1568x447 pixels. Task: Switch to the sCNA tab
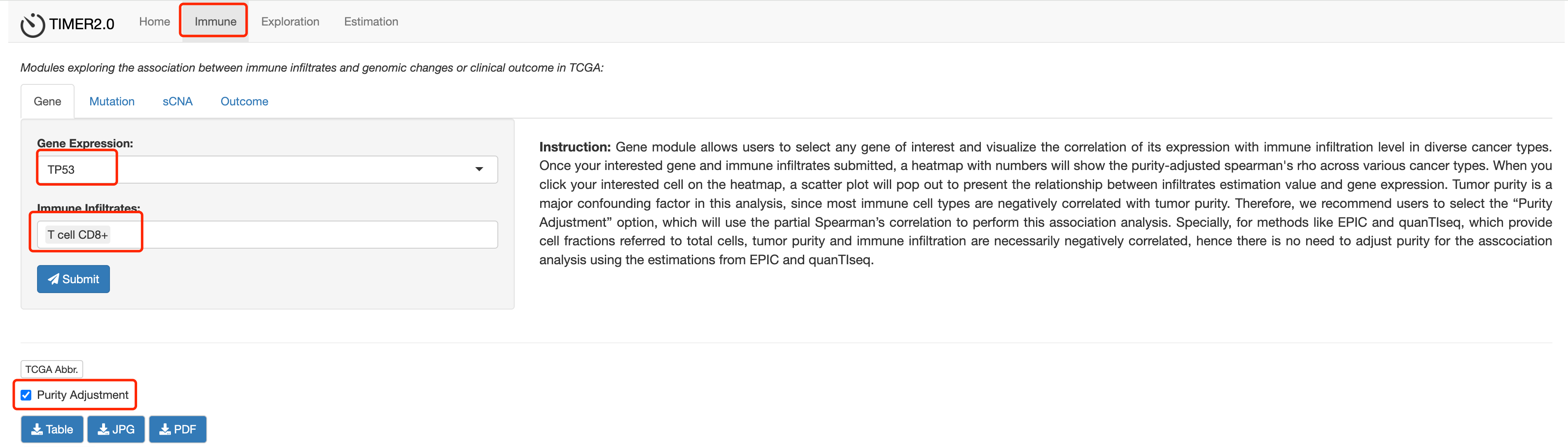pos(178,102)
